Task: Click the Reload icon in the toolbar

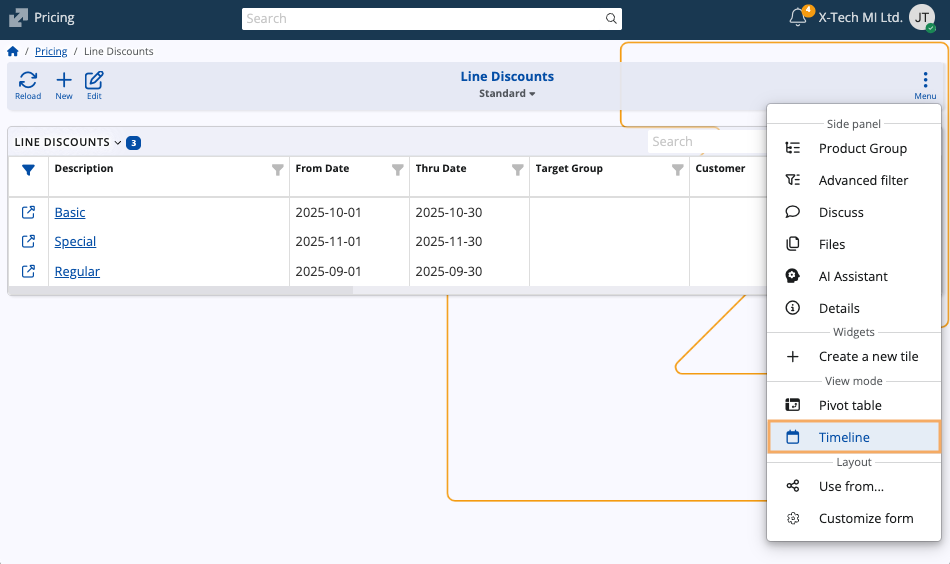Action: coord(28,81)
